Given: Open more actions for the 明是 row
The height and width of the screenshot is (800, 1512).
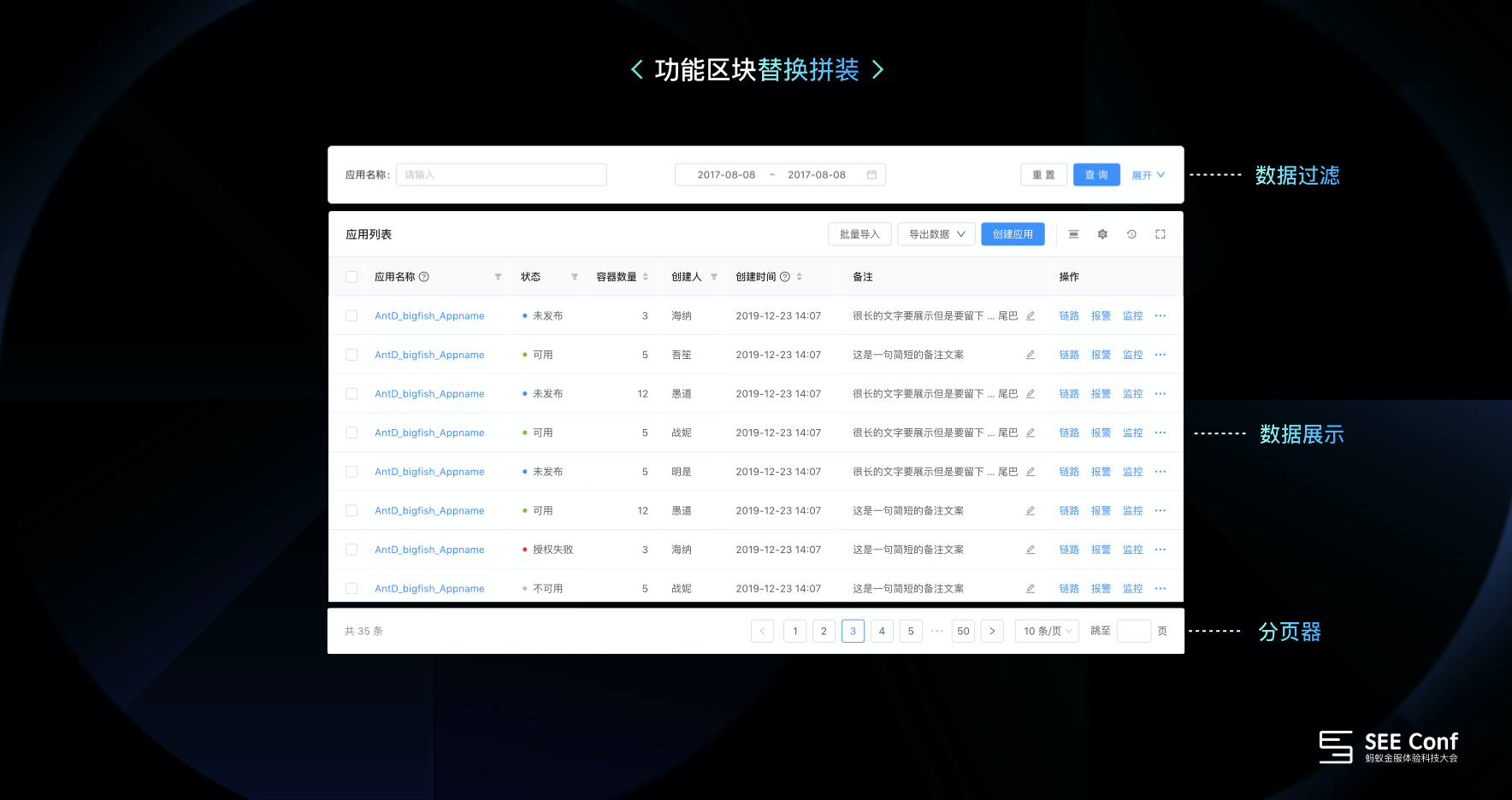Looking at the screenshot, I should [1161, 472].
